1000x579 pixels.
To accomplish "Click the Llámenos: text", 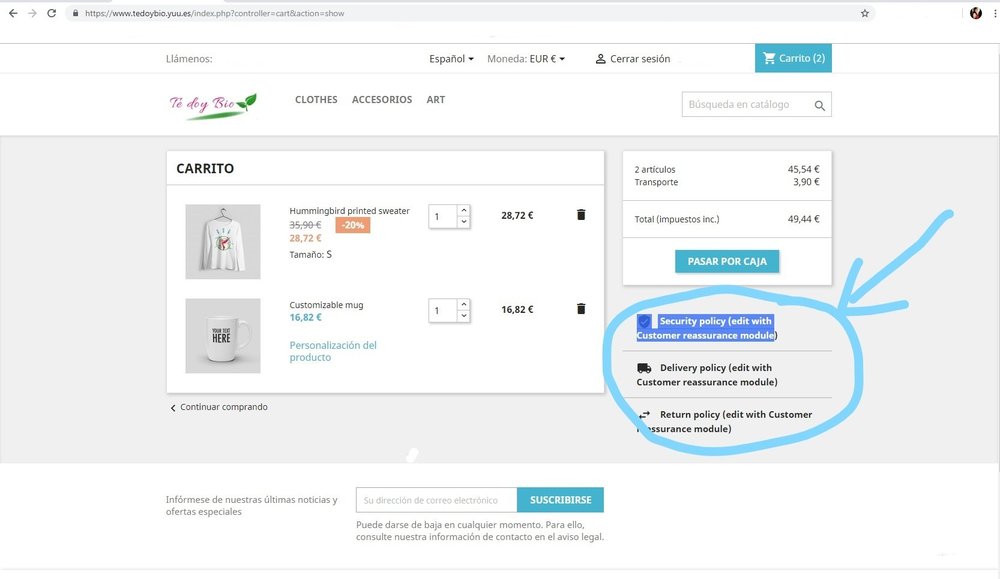I will [x=189, y=59].
